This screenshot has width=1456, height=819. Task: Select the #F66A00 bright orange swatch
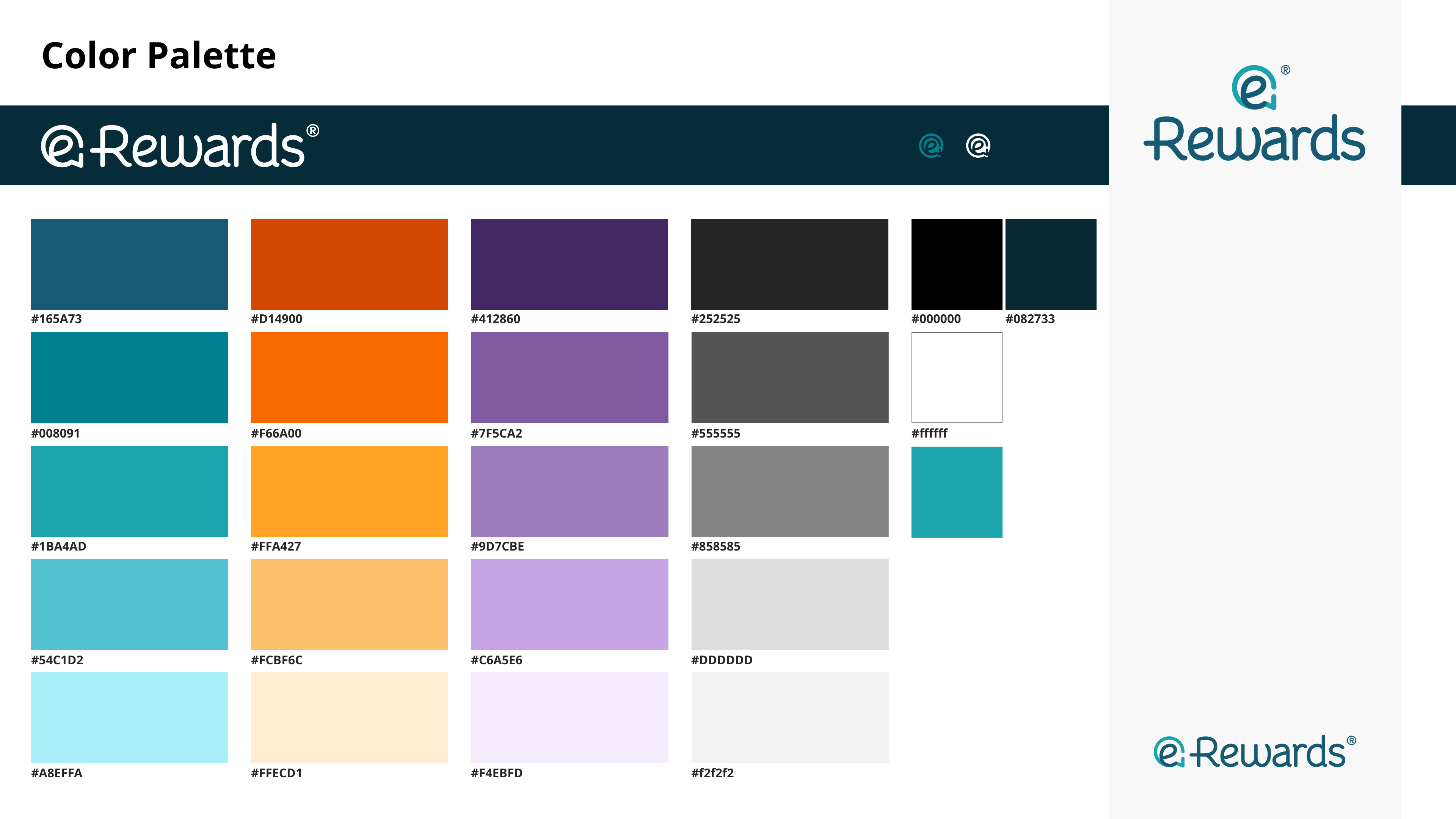pyautogui.click(x=349, y=377)
